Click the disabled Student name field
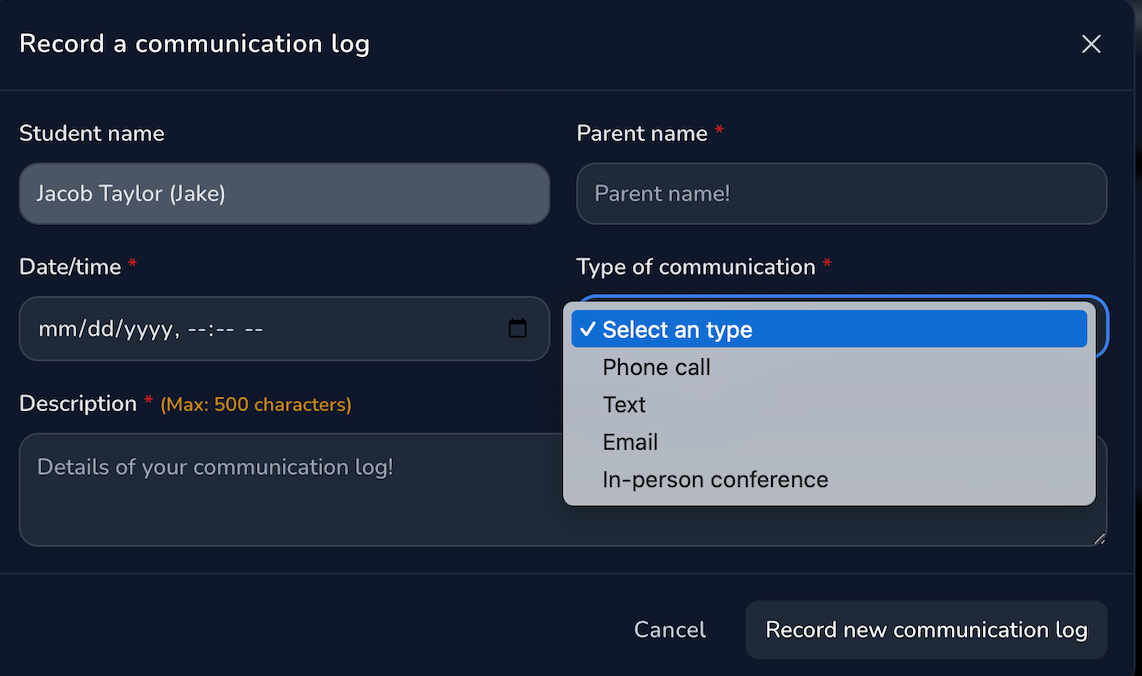Screen dimensions: 1142x676 284,193
